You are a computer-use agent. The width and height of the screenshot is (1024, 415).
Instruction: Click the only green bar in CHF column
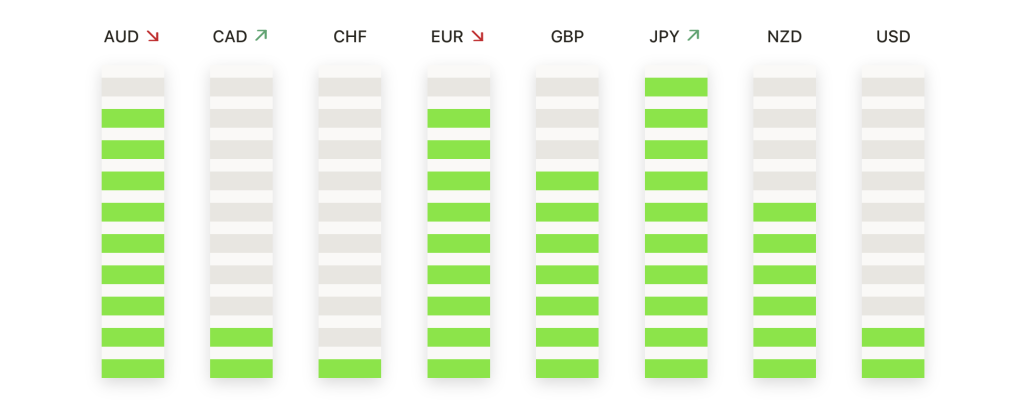tap(349, 369)
